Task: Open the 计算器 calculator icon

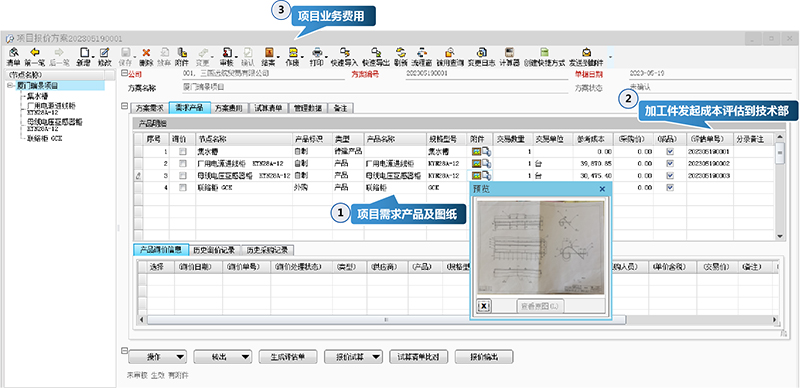Action: [509, 52]
